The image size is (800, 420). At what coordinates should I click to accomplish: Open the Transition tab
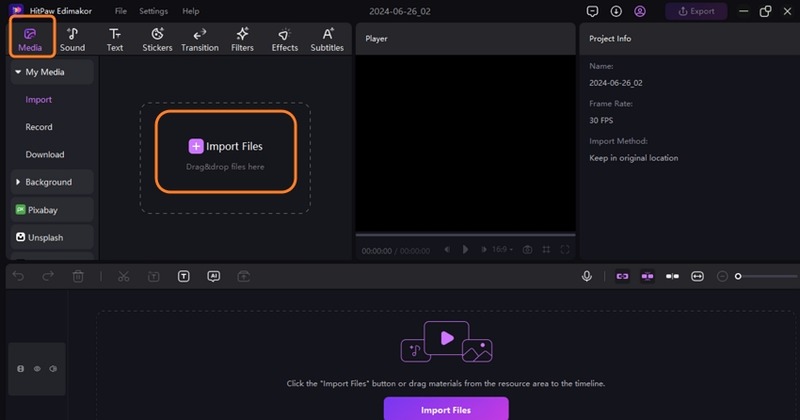pyautogui.click(x=199, y=39)
